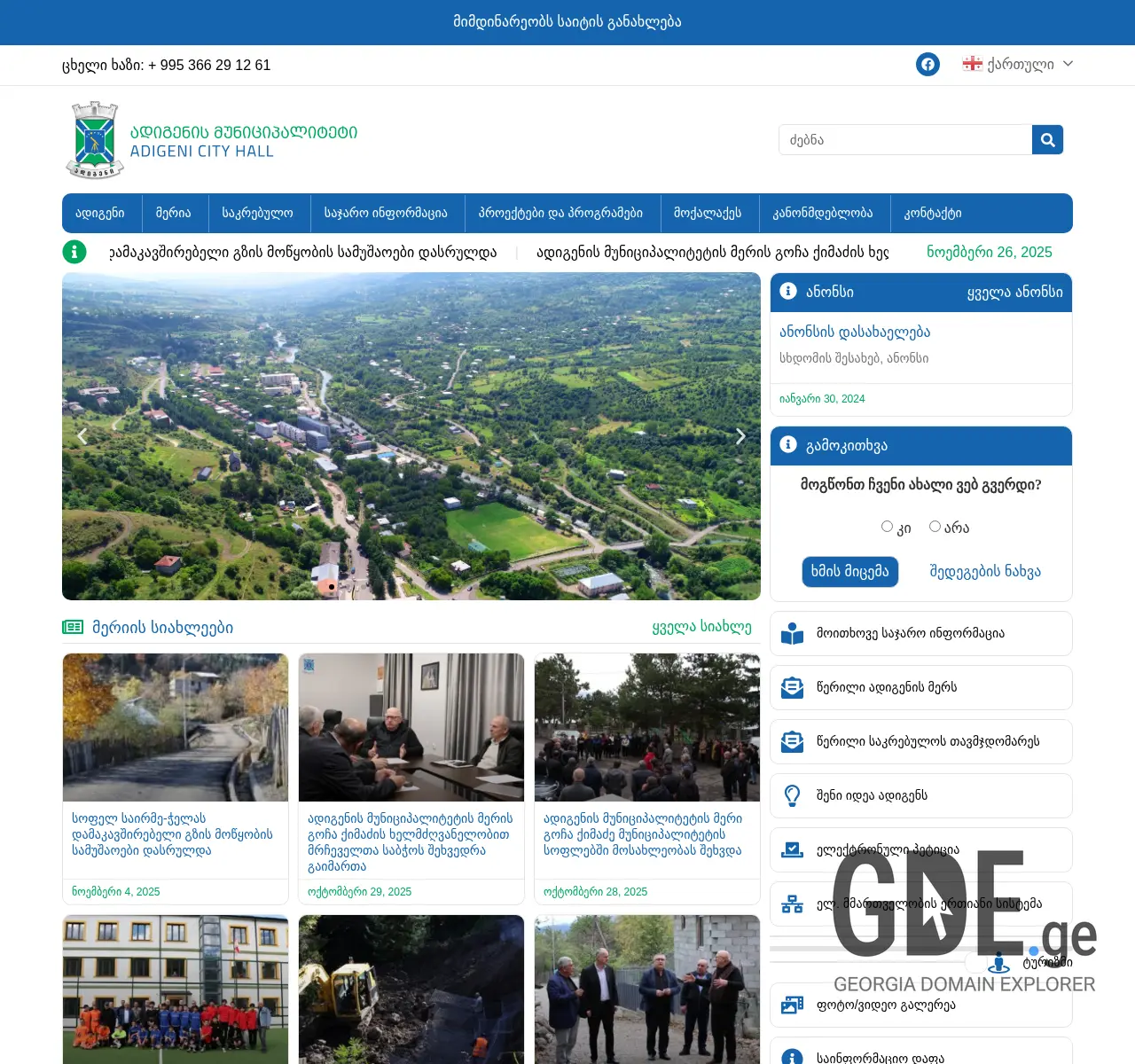Select the second carousel dot indicator
This screenshot has width=1135, height=1064.
click(x=344, y=586)
